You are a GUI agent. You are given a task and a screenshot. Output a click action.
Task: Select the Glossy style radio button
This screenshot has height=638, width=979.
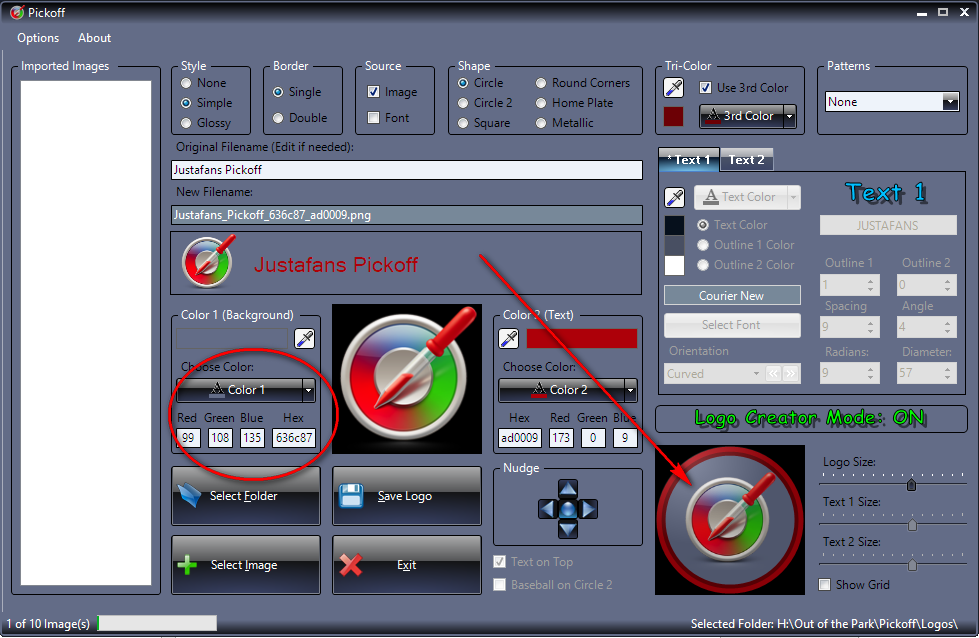[186, 123]
